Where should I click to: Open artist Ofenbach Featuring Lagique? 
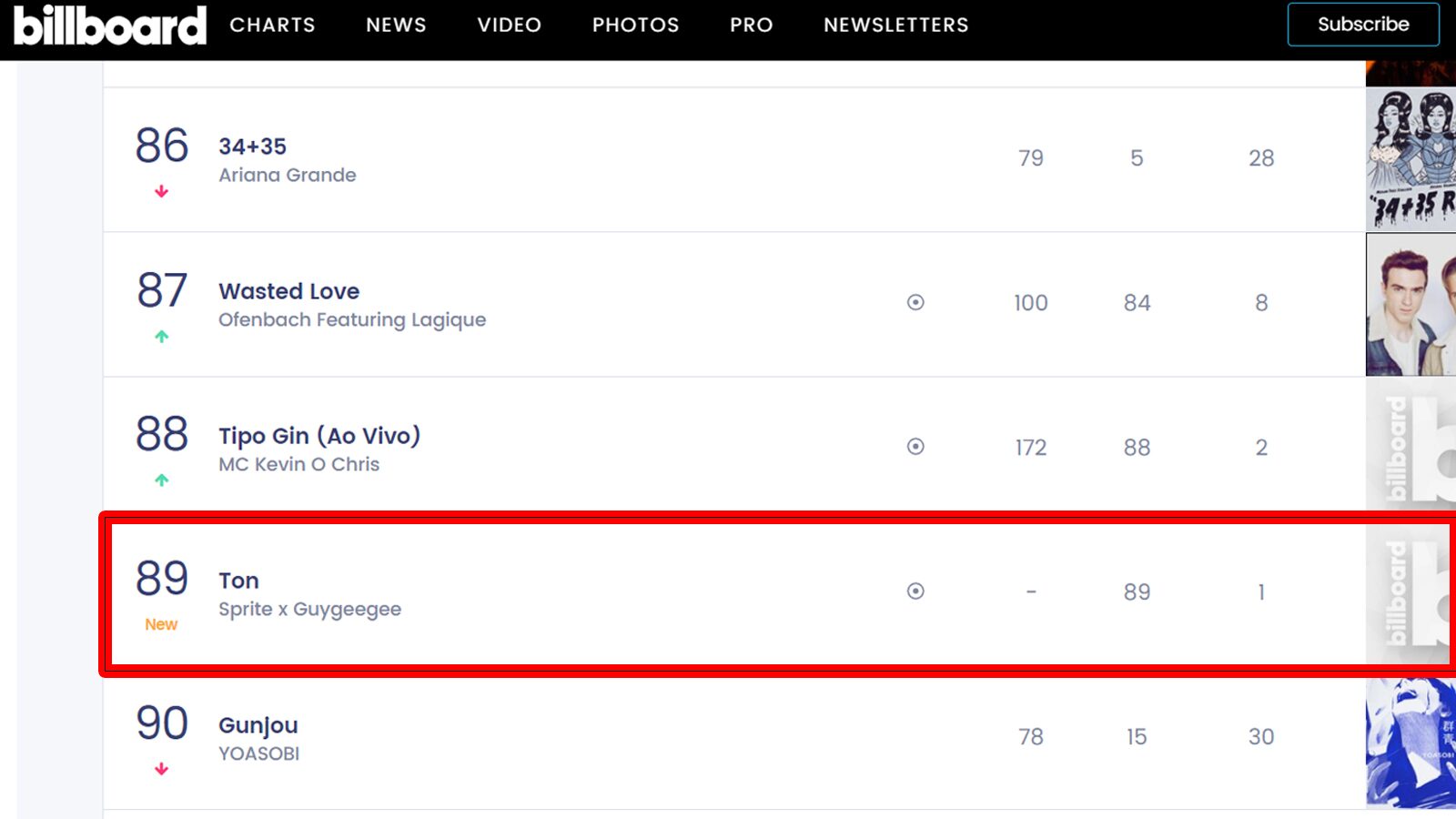coord(352,320)
